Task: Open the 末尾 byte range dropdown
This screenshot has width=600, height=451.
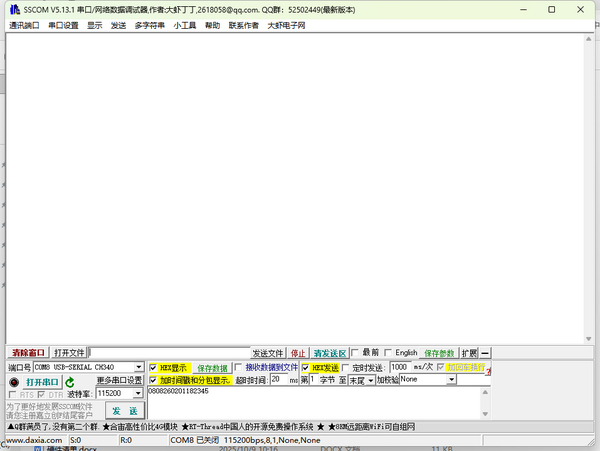Action: coord(370,381)
